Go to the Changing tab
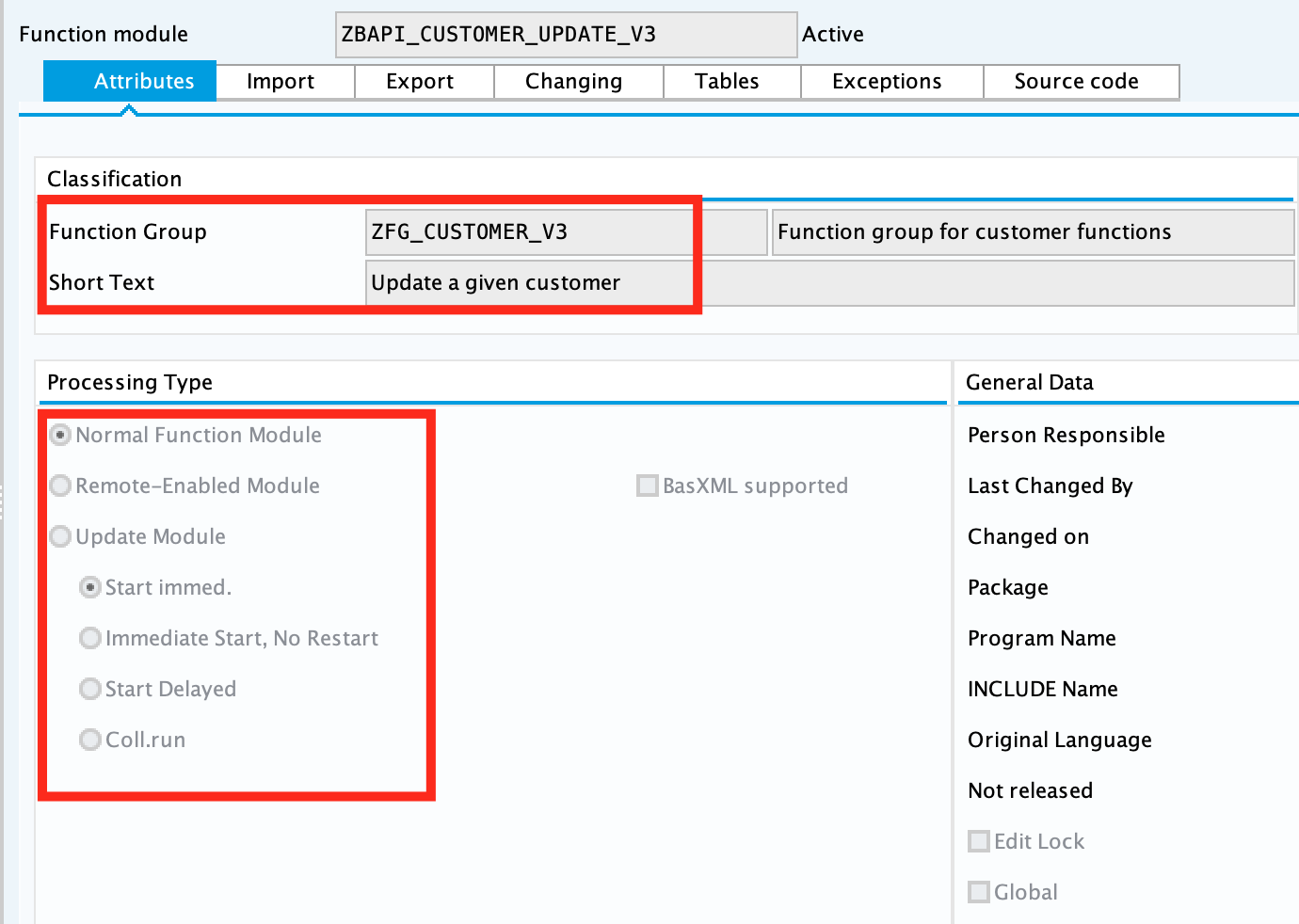The height and width of the screenshot is (924, 1299). coord(579,82)
